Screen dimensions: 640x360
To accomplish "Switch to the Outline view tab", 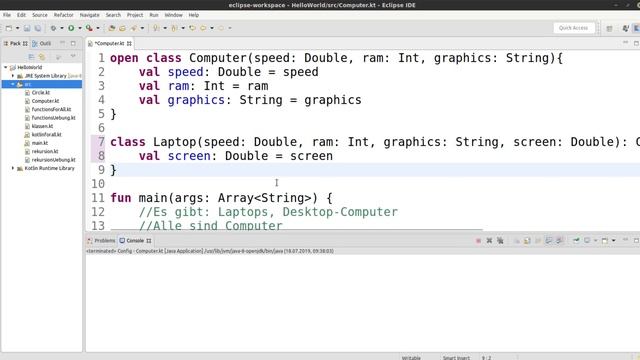I will pos(42,43).
